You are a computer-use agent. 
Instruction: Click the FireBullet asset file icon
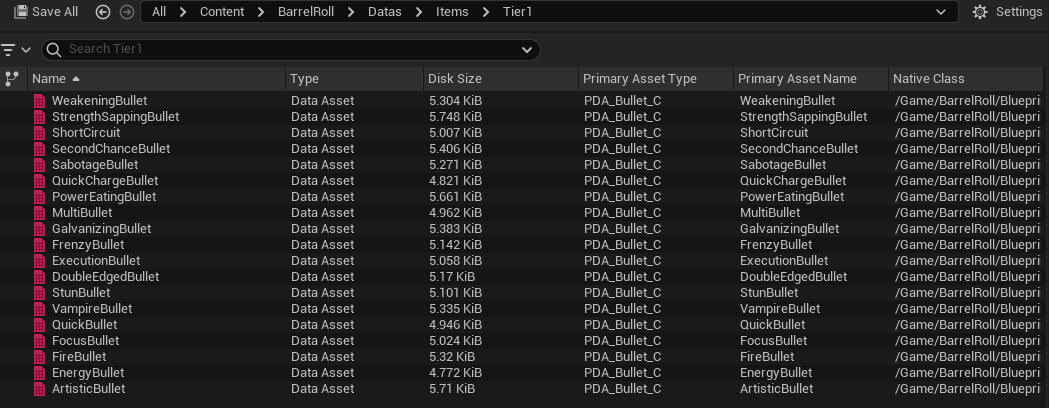tap(40, 357)
